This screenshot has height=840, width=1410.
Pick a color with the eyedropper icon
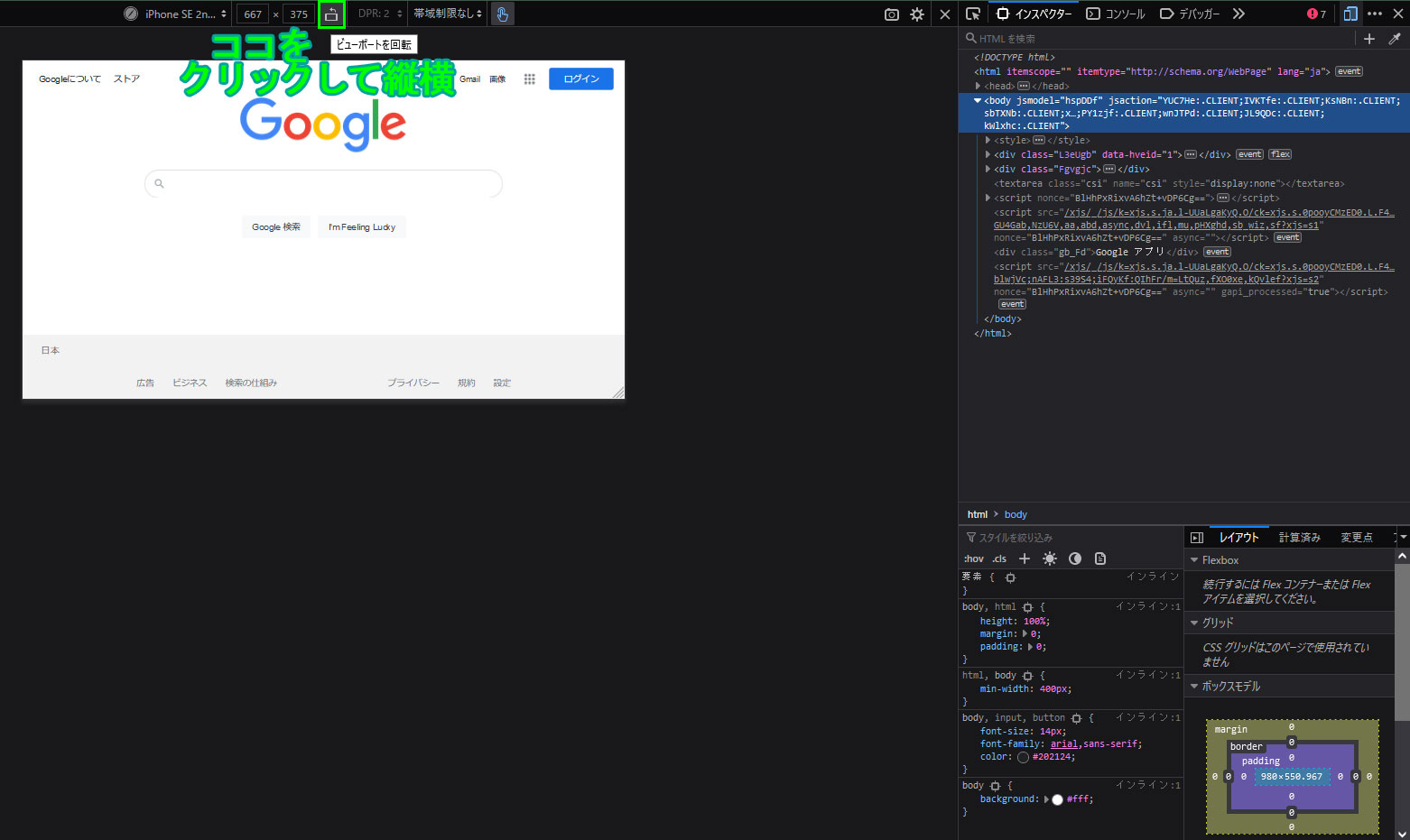pyautogui.click(x=1395, y=39)
